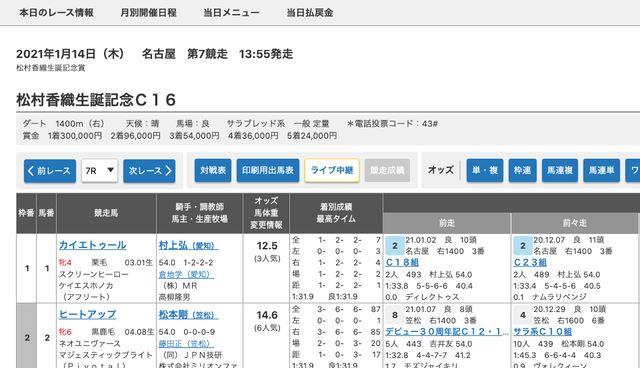Open jockey 松本剛 (笠松) link
This screenshot has height=368, width=640.
tap(189, 315)
